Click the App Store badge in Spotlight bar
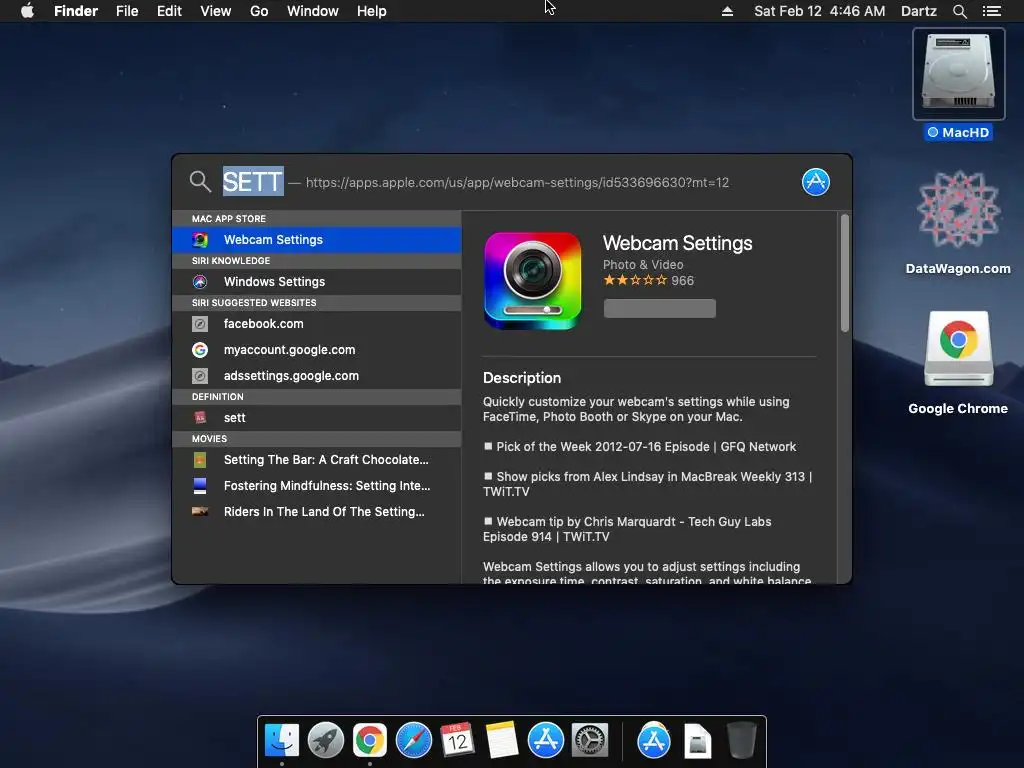Screen dimensions: 1024x768 816,182
